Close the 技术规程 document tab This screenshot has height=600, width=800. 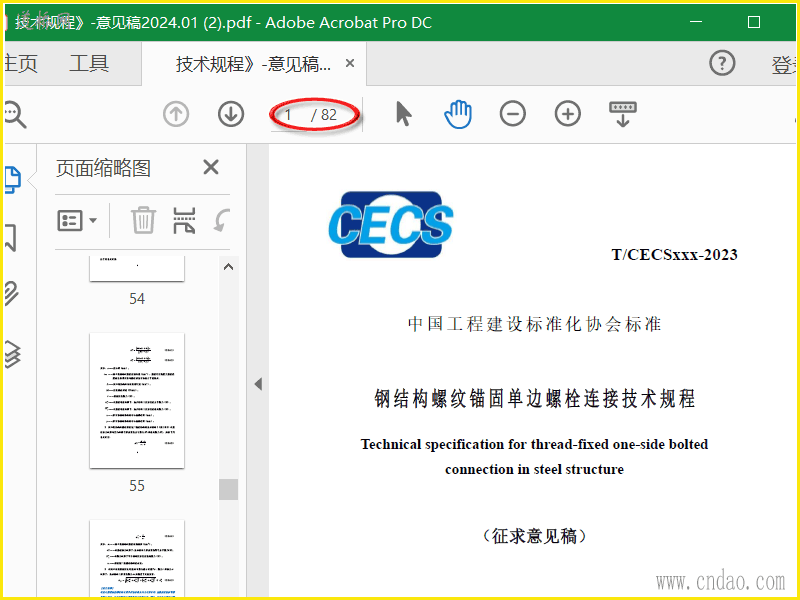[350, 63]
